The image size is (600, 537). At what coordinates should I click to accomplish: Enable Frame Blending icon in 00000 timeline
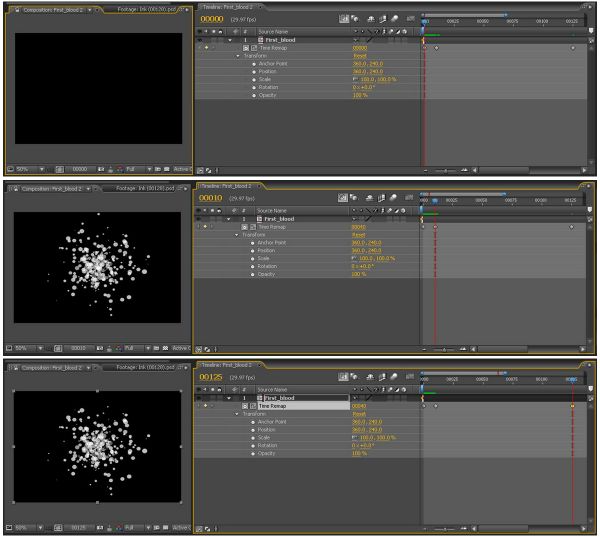[383, 18]
